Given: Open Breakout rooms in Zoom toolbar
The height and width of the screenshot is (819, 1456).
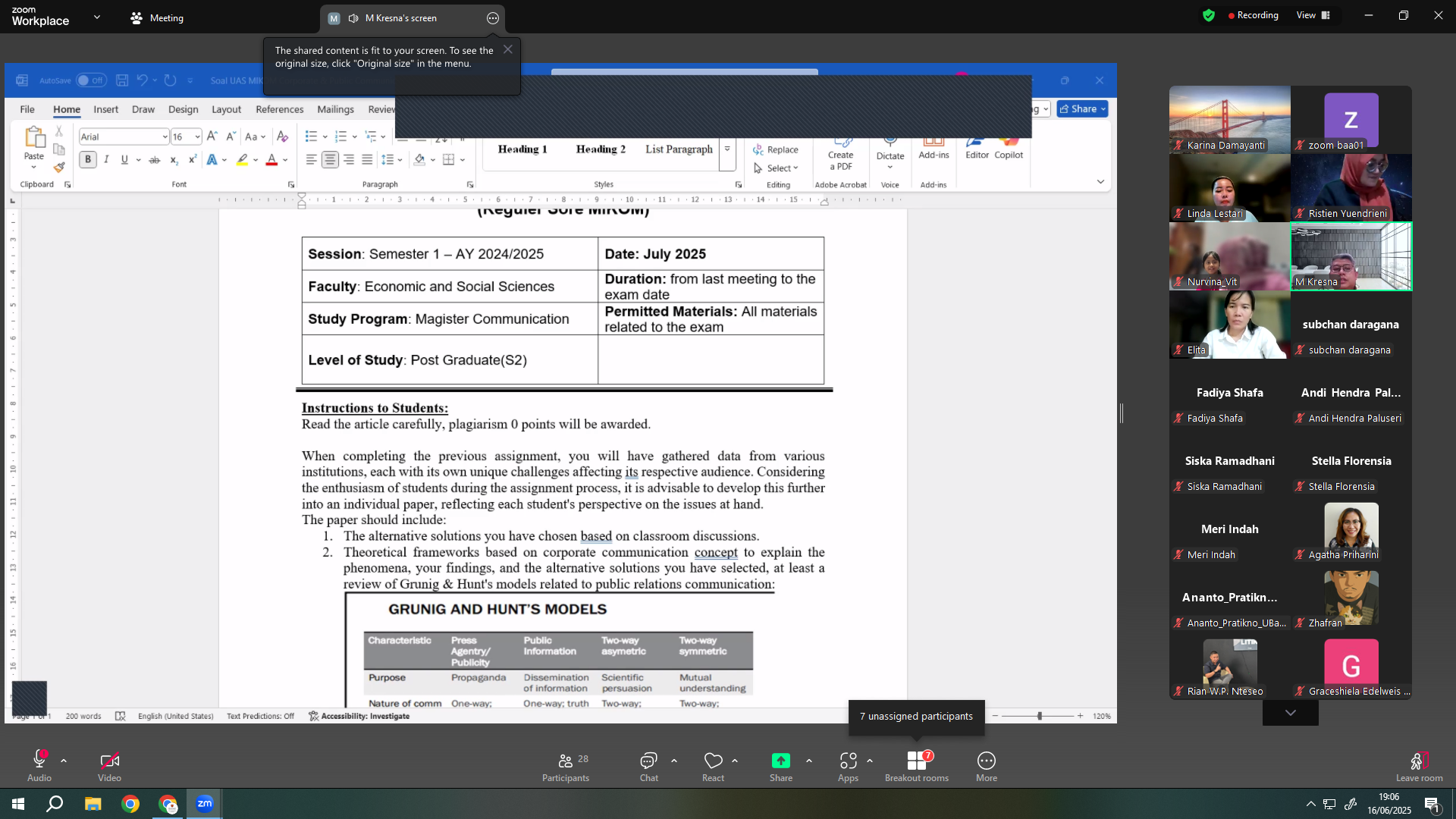Looking at the screenshot, I should click(x=917, y=767).
